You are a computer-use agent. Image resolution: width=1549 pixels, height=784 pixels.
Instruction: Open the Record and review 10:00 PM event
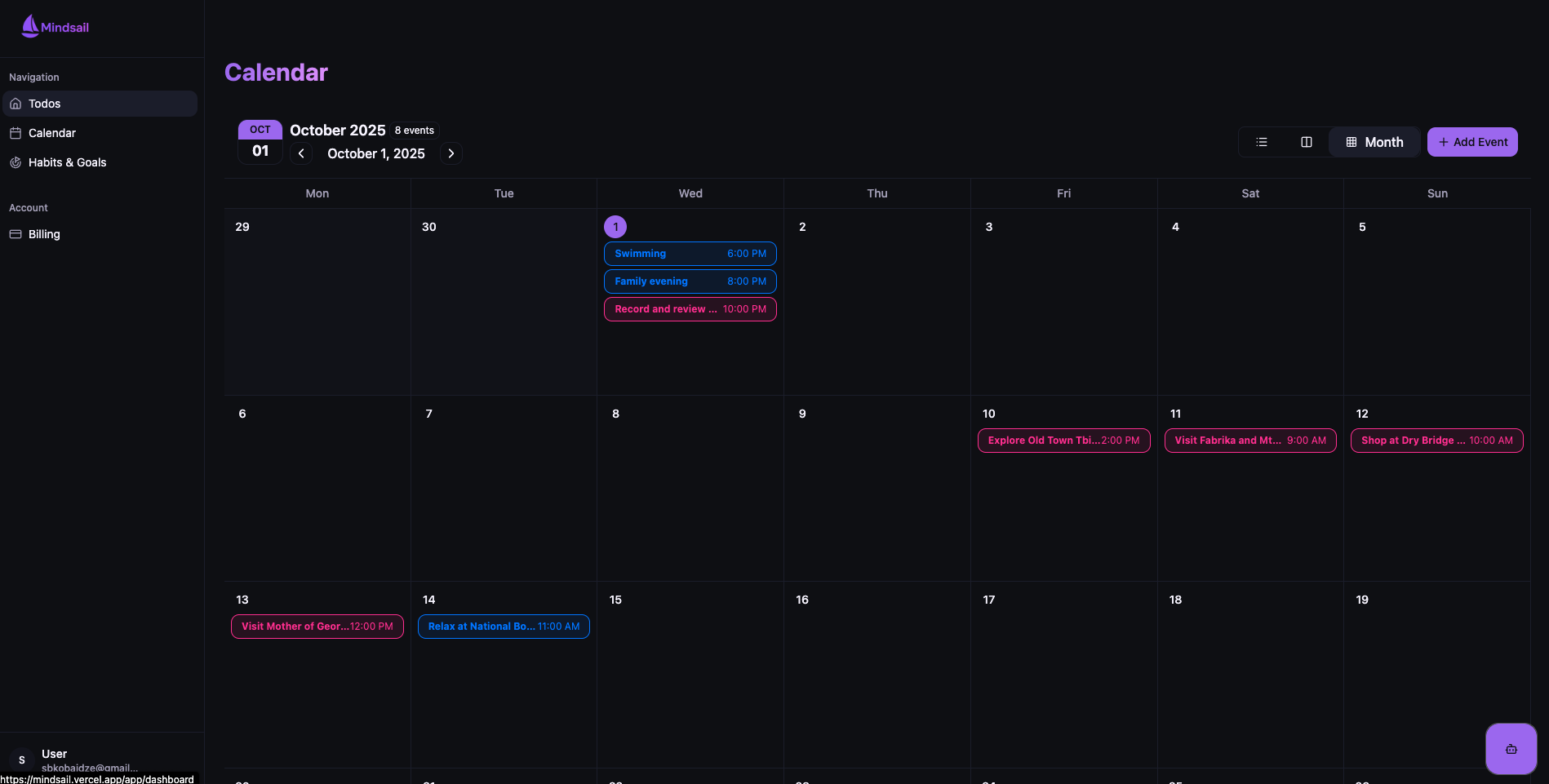(x=690, y=309)
